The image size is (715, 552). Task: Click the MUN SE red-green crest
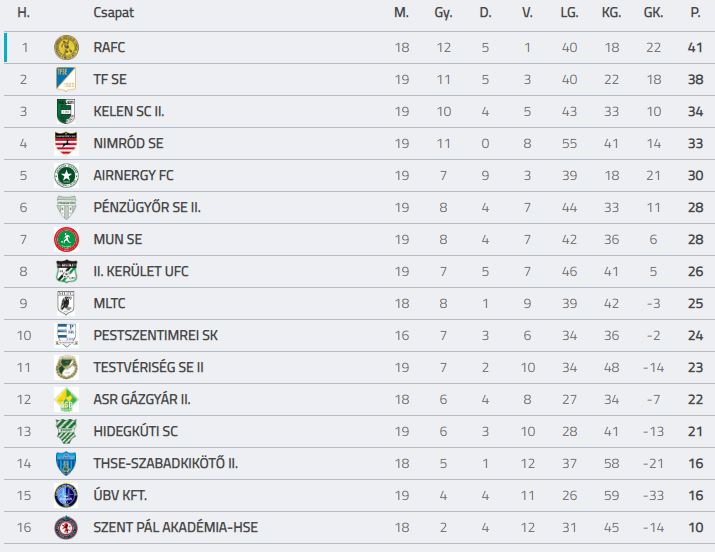[66, 239]
